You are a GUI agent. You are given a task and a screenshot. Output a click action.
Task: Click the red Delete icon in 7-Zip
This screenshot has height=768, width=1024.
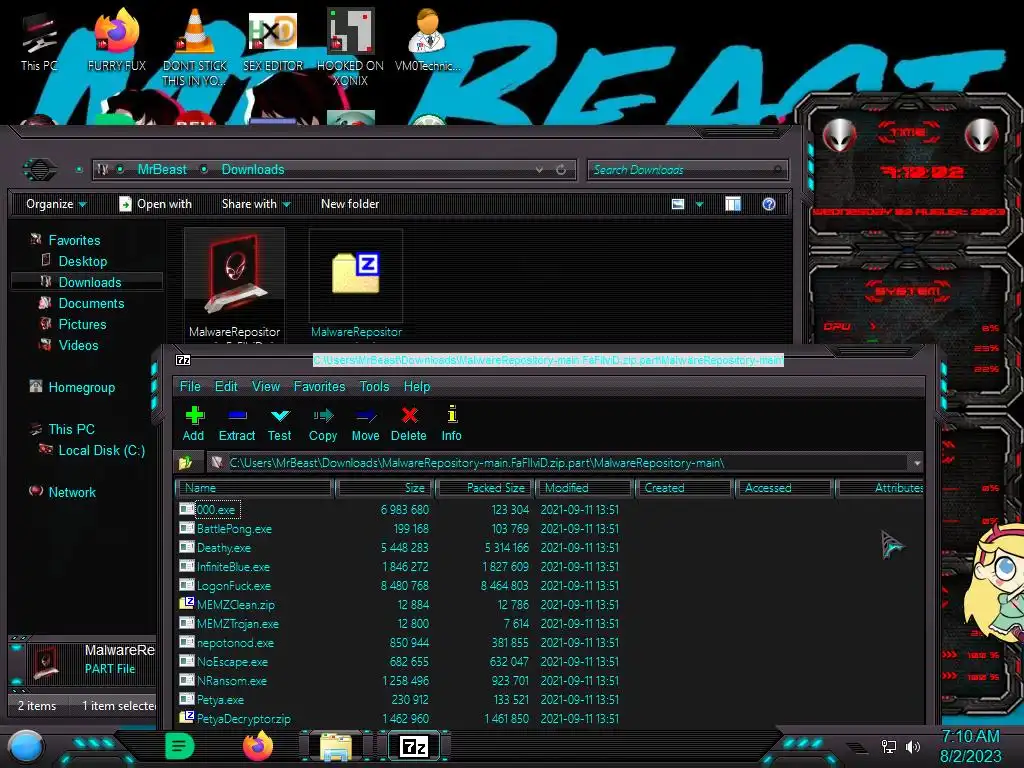point(409,416)
